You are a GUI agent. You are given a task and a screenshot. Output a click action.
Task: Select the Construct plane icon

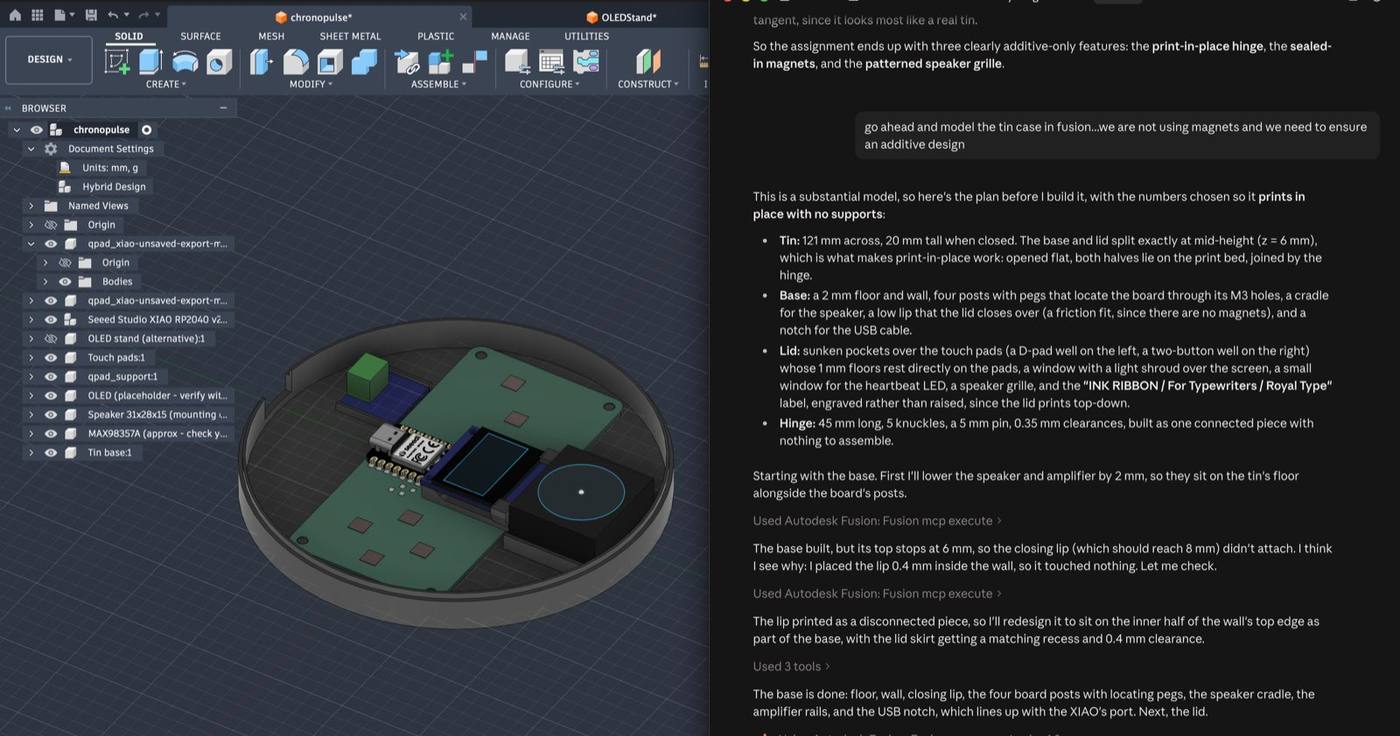coord(648,62)
